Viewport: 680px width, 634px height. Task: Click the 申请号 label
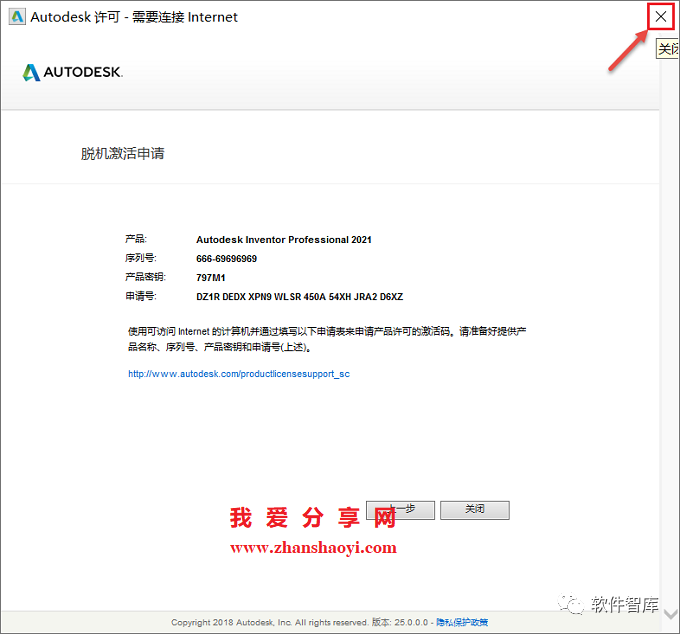click(141, 296)
